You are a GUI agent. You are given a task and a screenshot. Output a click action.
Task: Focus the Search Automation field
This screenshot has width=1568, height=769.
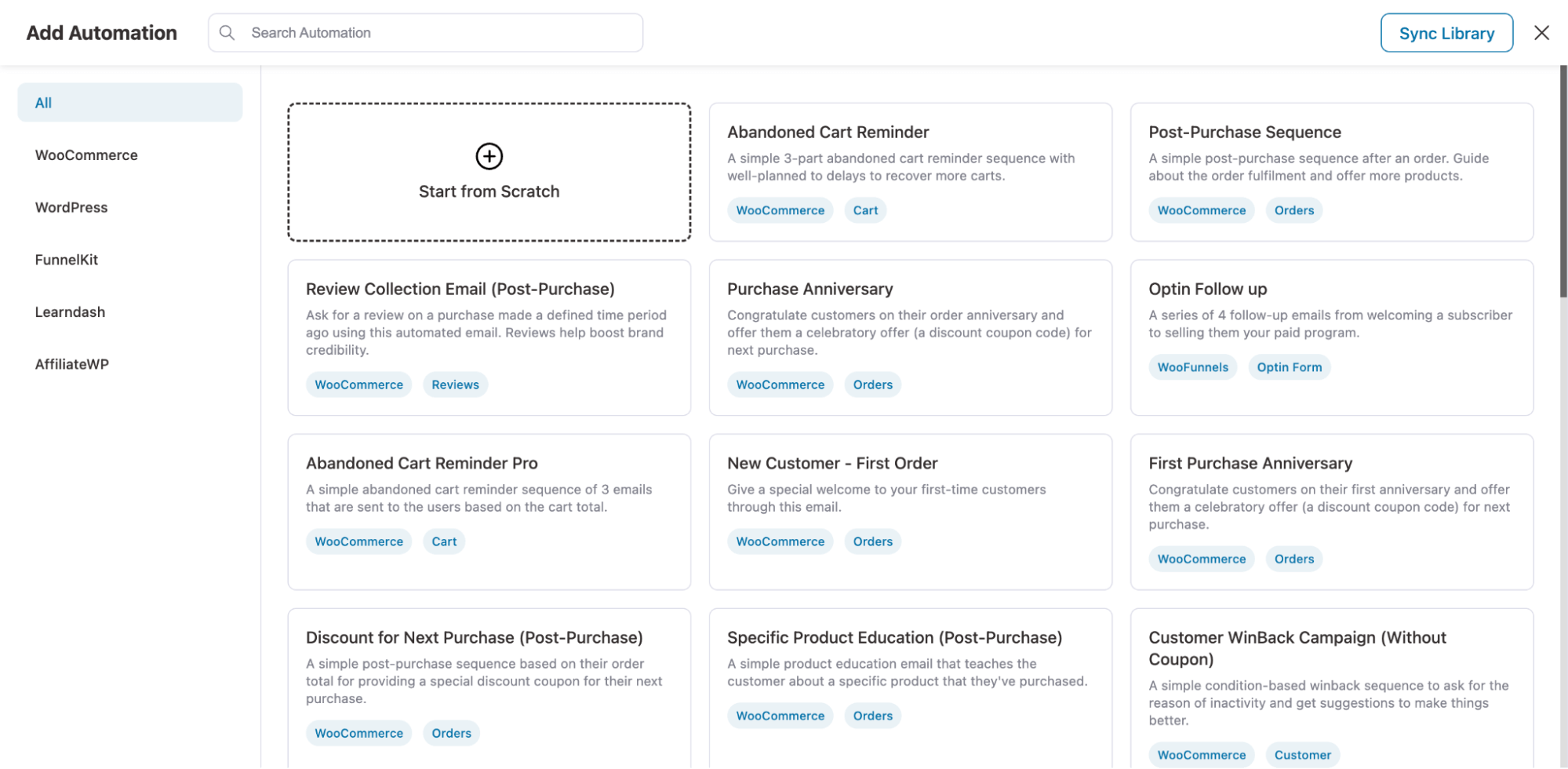pyautogui.click(x=425, y=33)
